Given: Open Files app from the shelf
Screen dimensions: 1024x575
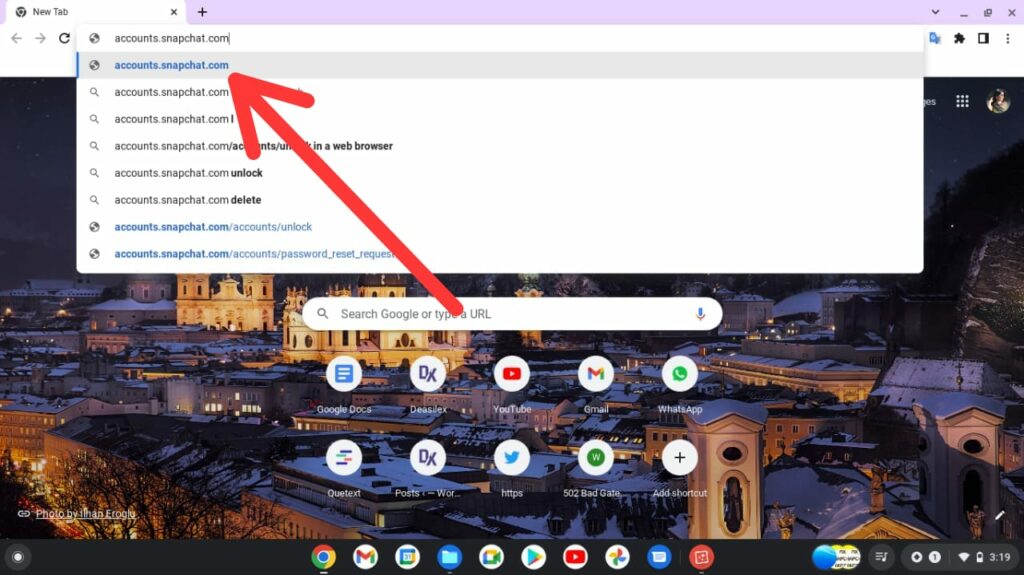Looking at the screenshot, I should (449, 557).
